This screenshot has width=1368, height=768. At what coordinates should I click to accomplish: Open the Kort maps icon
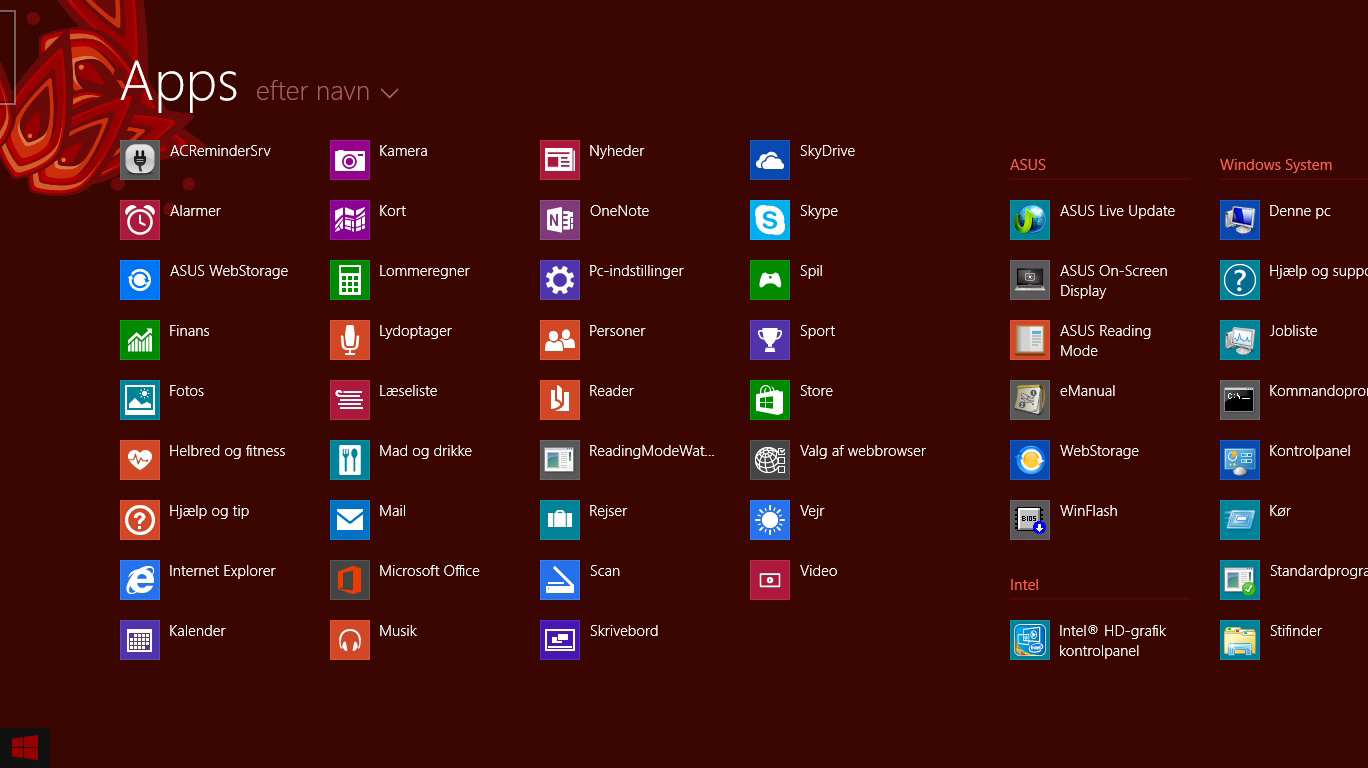pos(350,220)
